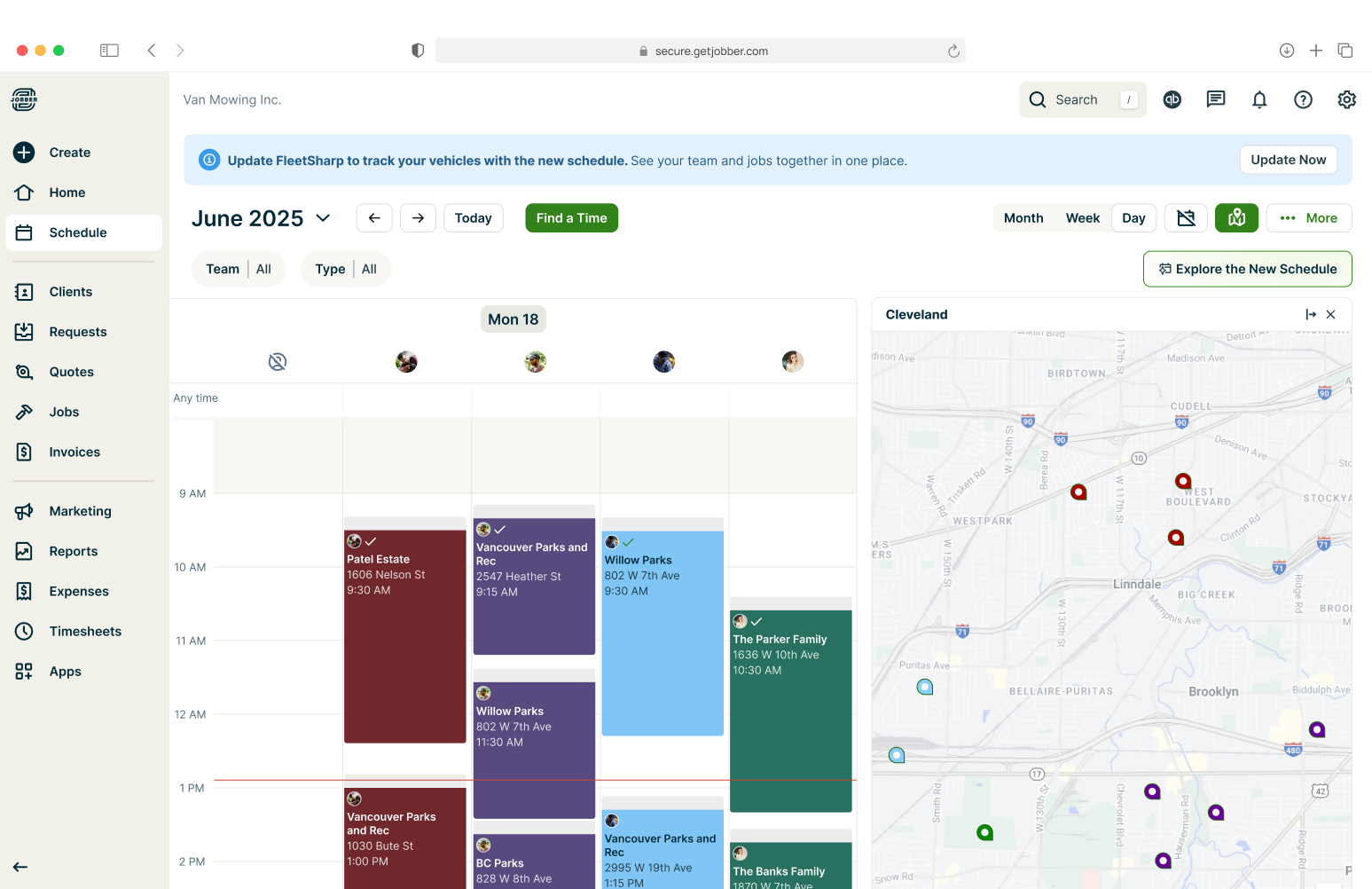This screenshot has height=889, width=1372.
Task: Switch to Week view tab
Action: coord(1082,218)
